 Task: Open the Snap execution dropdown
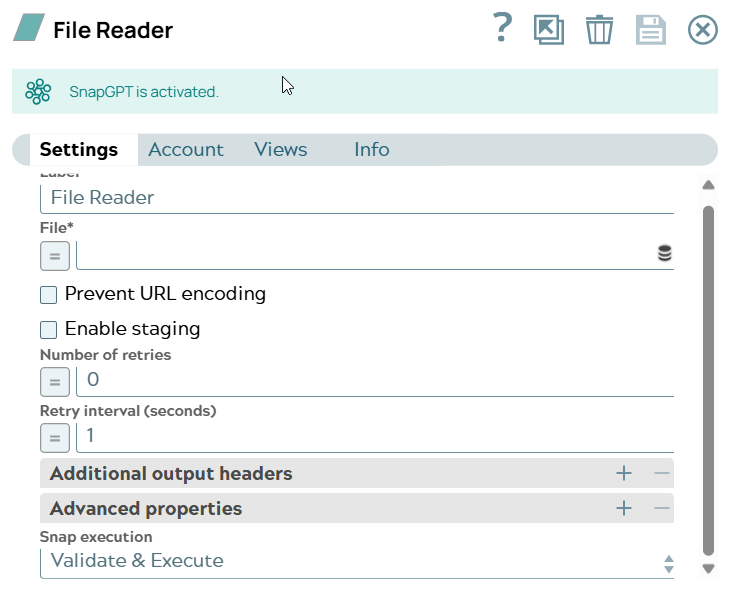(x=357, y=562)
